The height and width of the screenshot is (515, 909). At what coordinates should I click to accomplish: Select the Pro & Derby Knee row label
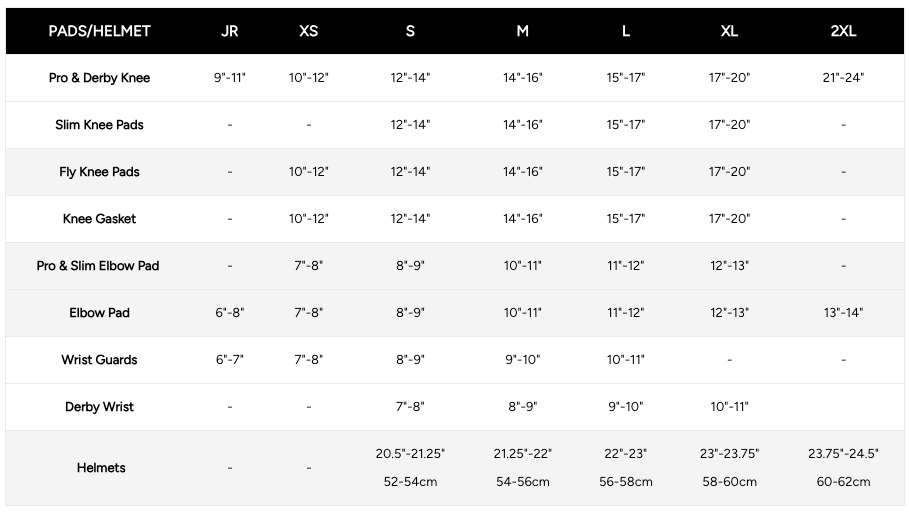point(99,78)
